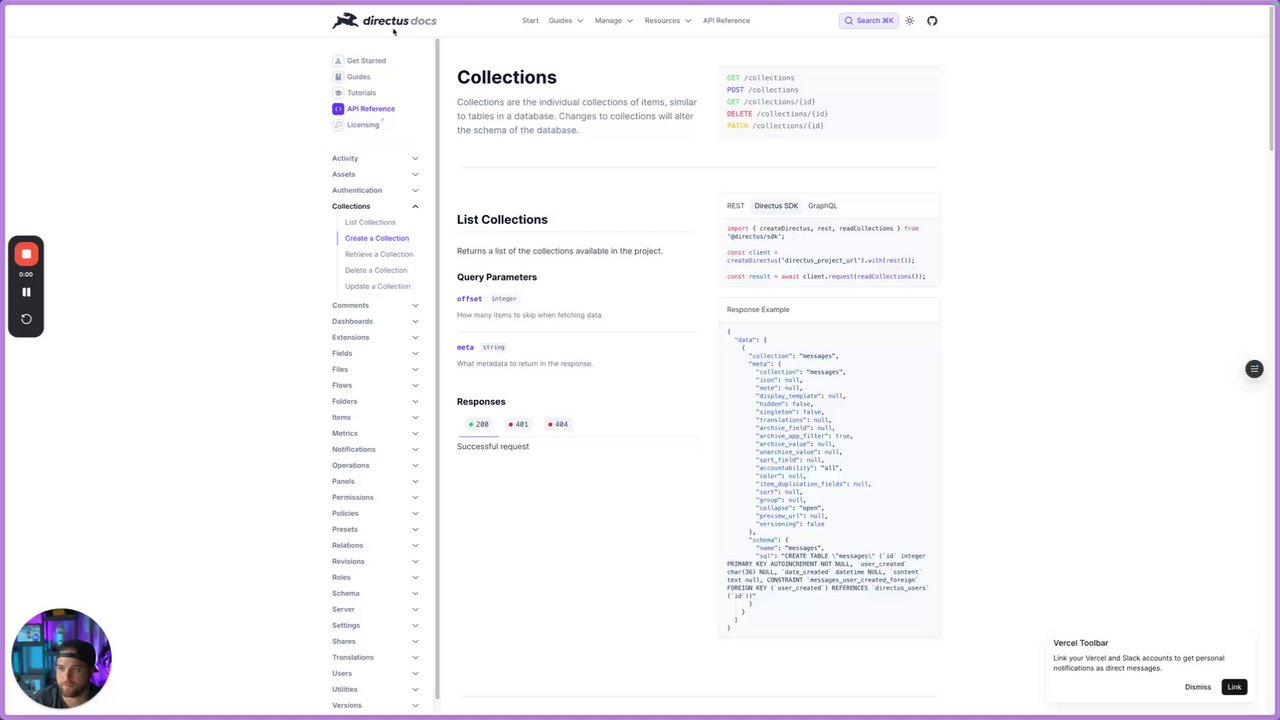This screenshot has width=1280, height=720.
Task: Expand the Items sidebar section
Action: click(375, 417)
